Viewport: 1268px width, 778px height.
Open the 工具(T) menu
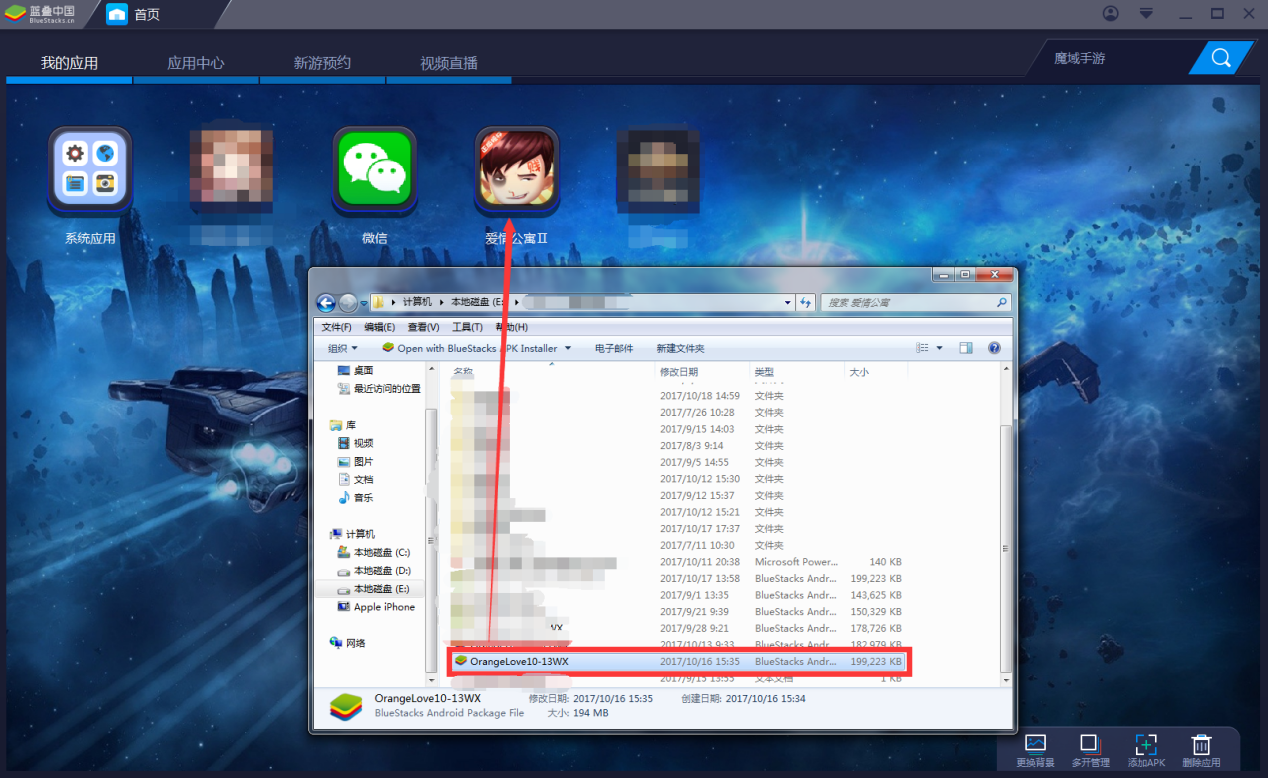tap(467, 327)
